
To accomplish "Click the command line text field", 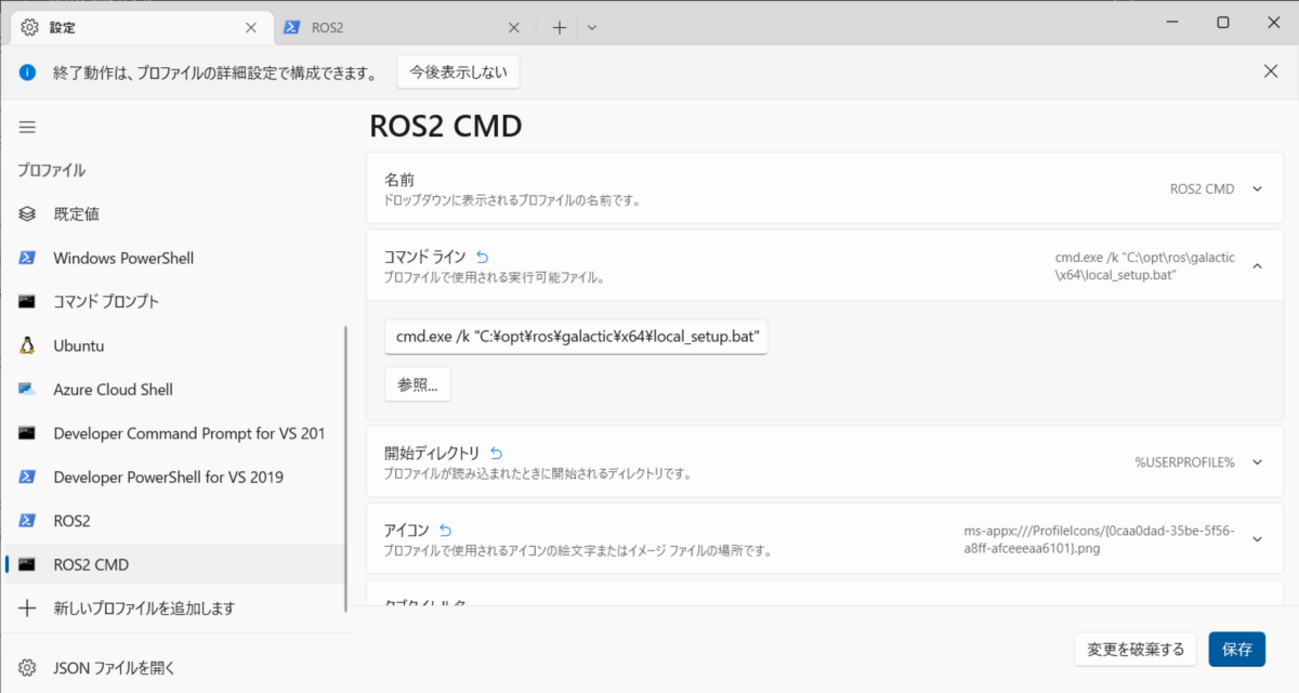I will pyautogui.click(x=575, y=338).
